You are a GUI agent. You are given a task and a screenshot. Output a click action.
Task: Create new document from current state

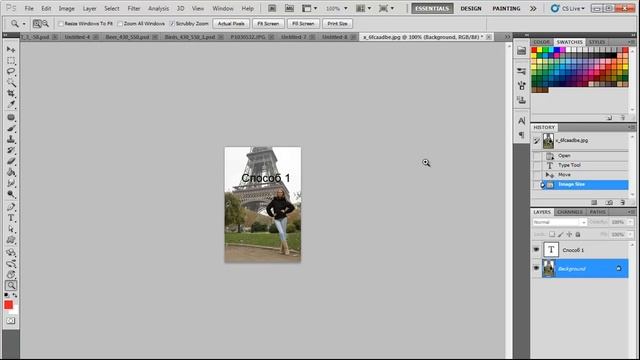pyautogui.click(x=594, y=202)
